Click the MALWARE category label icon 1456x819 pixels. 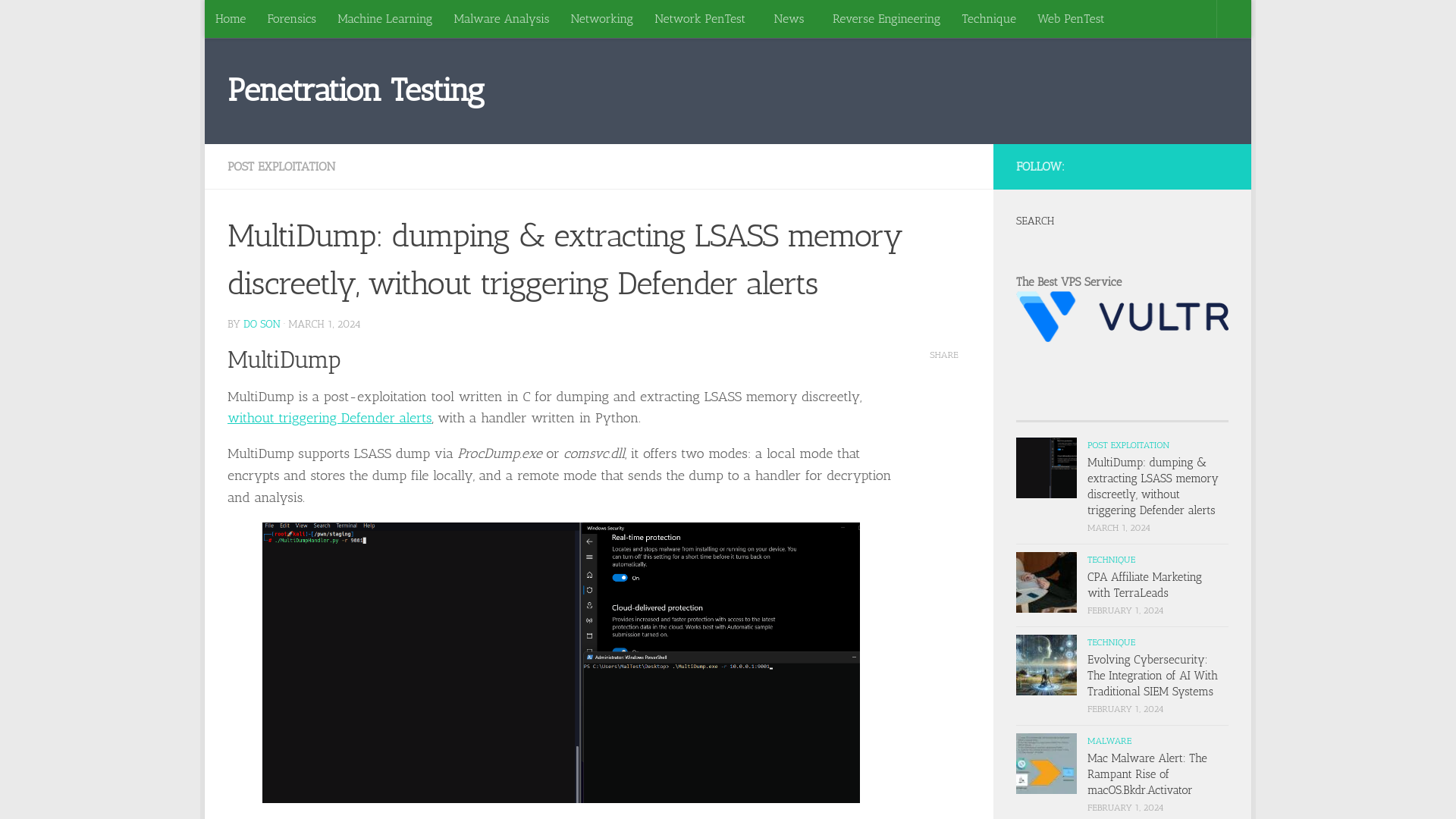[1109, 740]
